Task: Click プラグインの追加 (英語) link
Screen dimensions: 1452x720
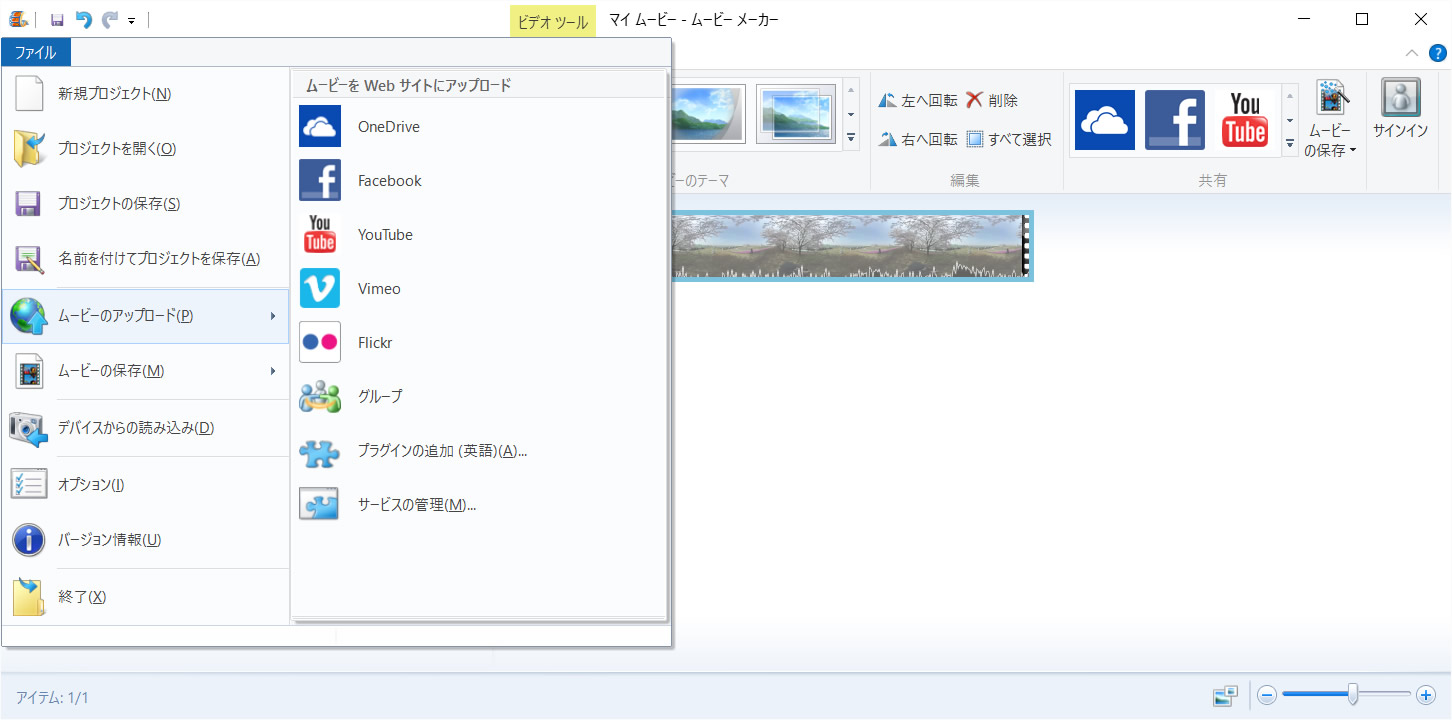Action: [442, 451]
